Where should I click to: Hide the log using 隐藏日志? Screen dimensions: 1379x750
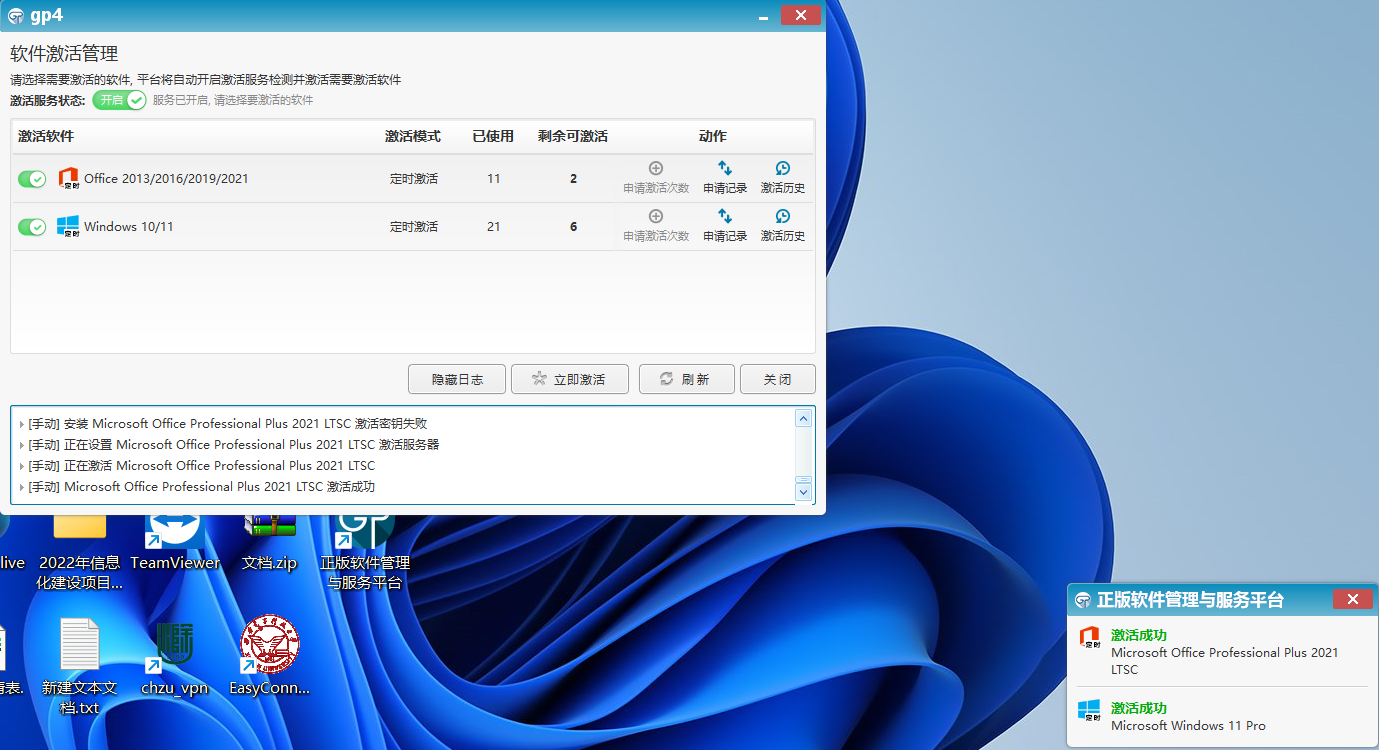click(x=456, y=379)
